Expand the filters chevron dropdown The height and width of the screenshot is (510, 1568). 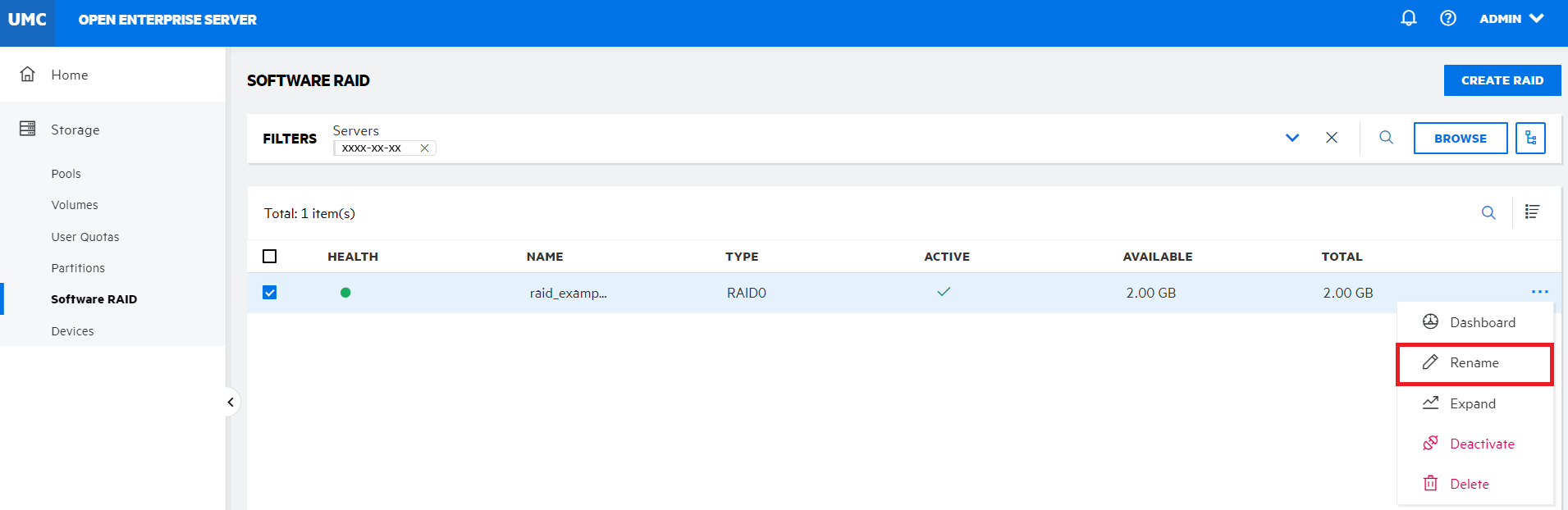[1291, 138]
